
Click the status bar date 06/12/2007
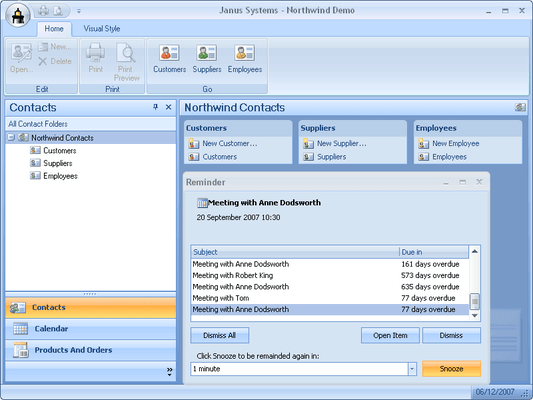[495, 392]
